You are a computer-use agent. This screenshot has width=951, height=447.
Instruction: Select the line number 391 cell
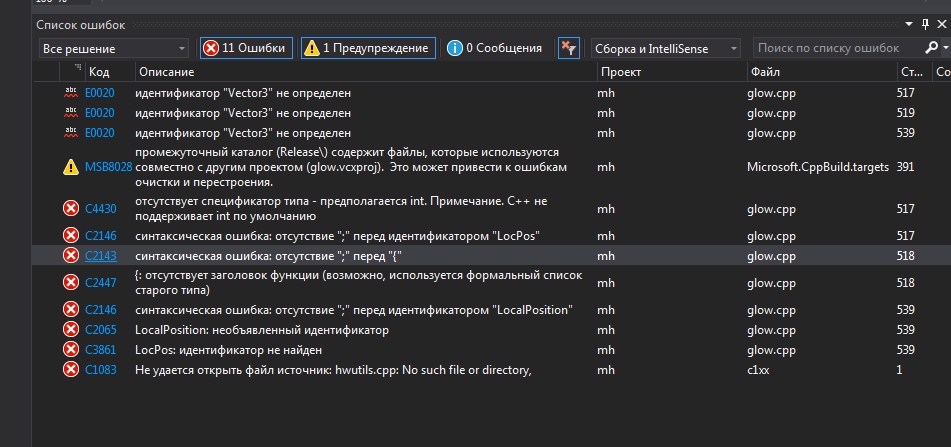(906, 167)
